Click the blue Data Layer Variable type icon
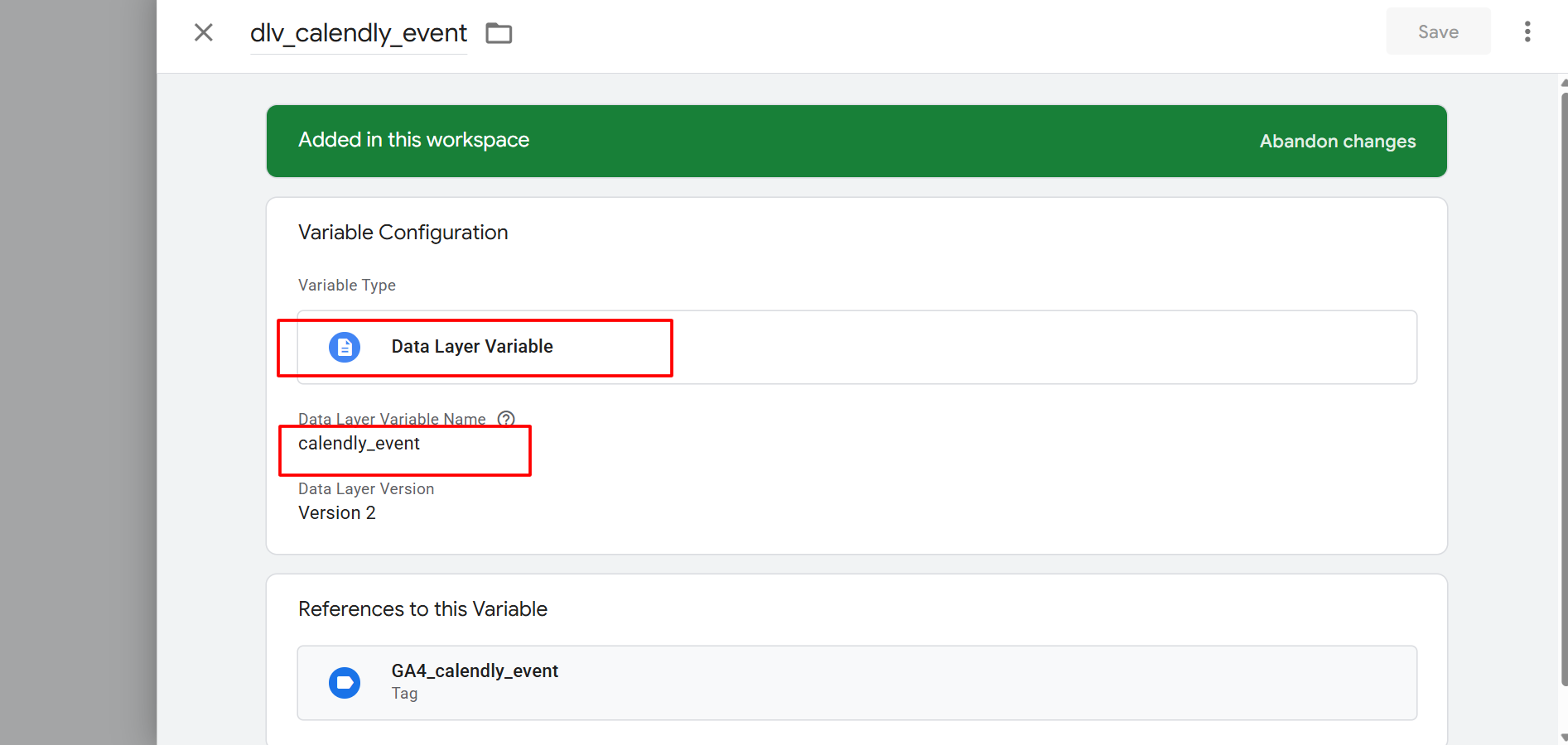This screenshot has width=1568, height=745. pyautogui.click(x=345, y=347)
